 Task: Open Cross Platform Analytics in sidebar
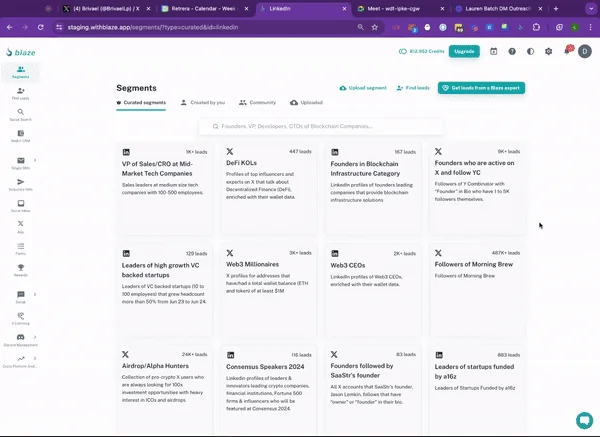pos(21,361)
